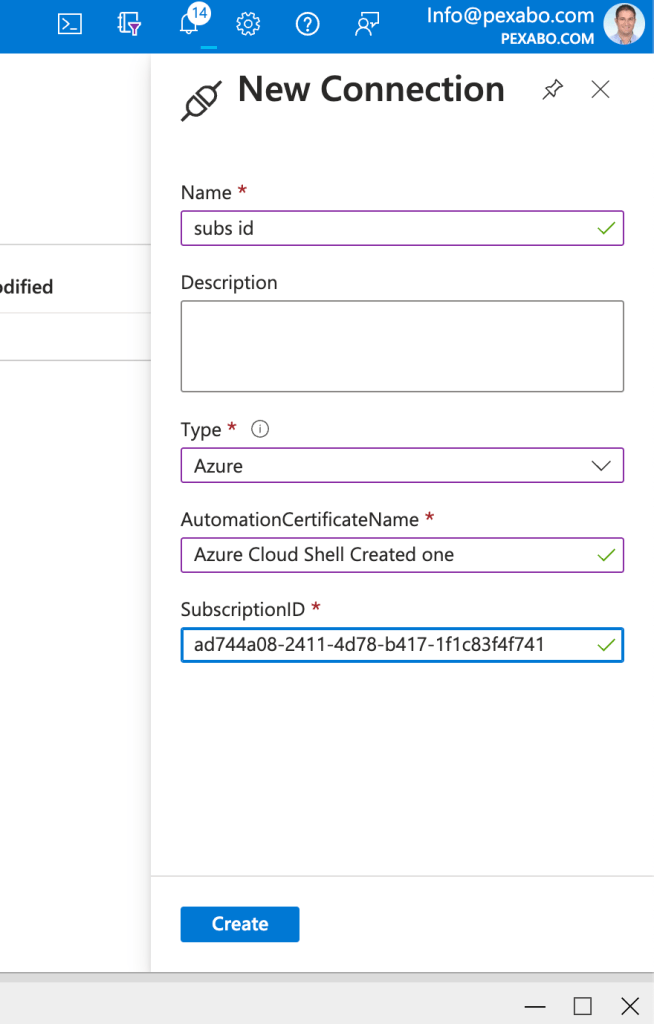
Task: Expand the Type dropdown showing Azure
Action: coord(402,466)
